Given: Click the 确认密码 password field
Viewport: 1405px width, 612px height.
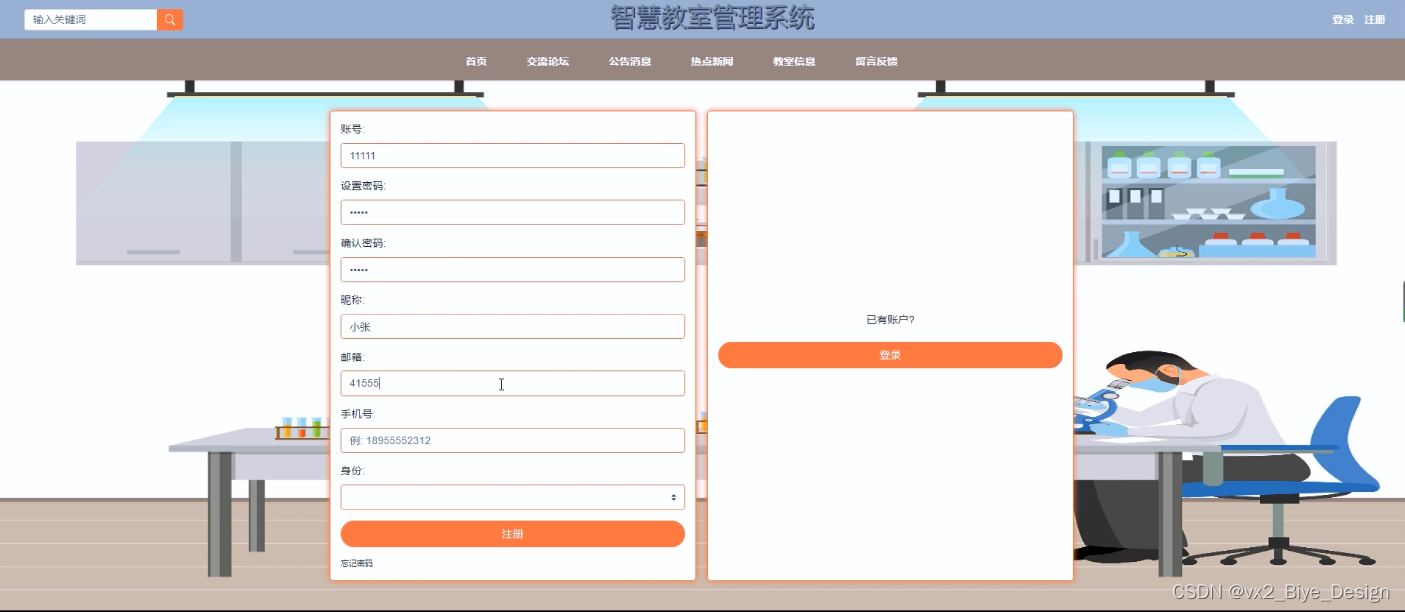Looking at the screenshot, I should pyautogui.click(x=512, y=269).
